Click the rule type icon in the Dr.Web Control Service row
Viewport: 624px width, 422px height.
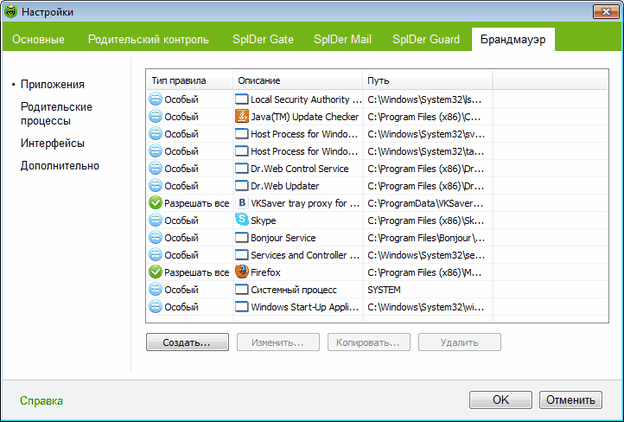click(155, 168)
